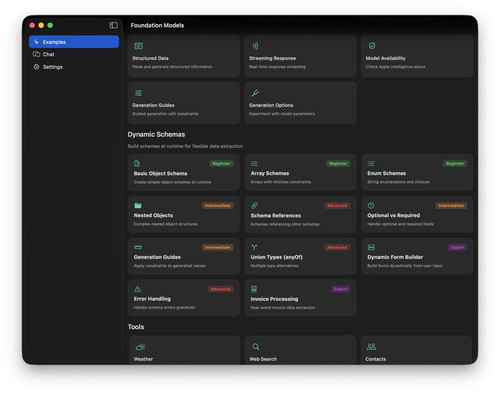Click the Model Availability shield icon
This screenshot has width=500, height=394.
tap(372, 46)
